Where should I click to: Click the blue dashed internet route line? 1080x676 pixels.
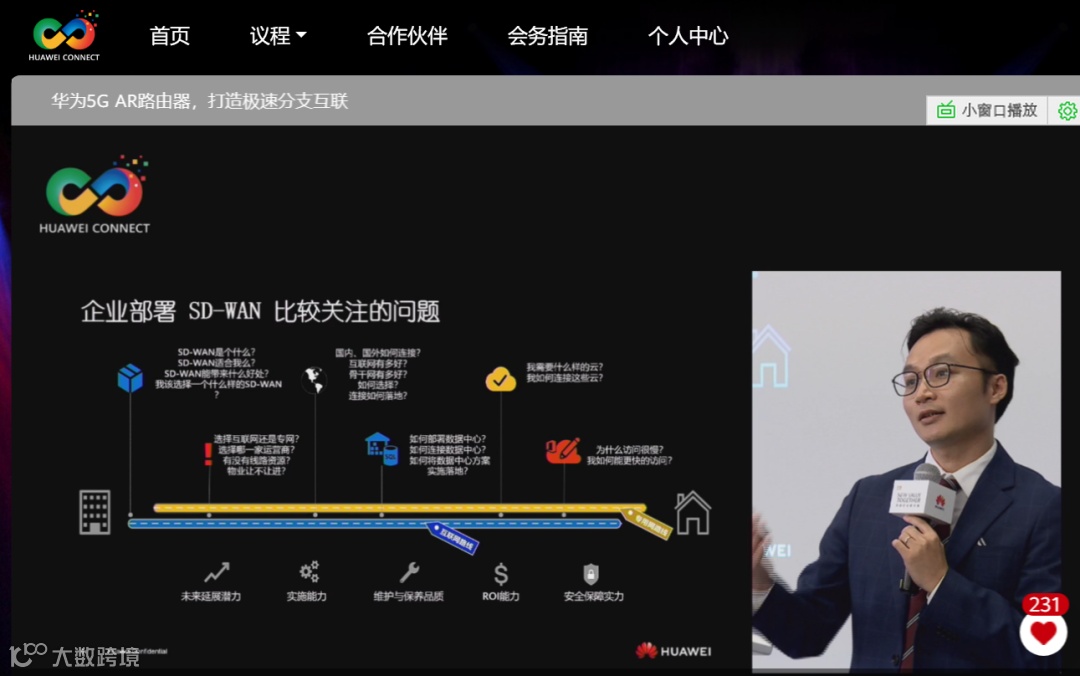click(x=375, y=524)
